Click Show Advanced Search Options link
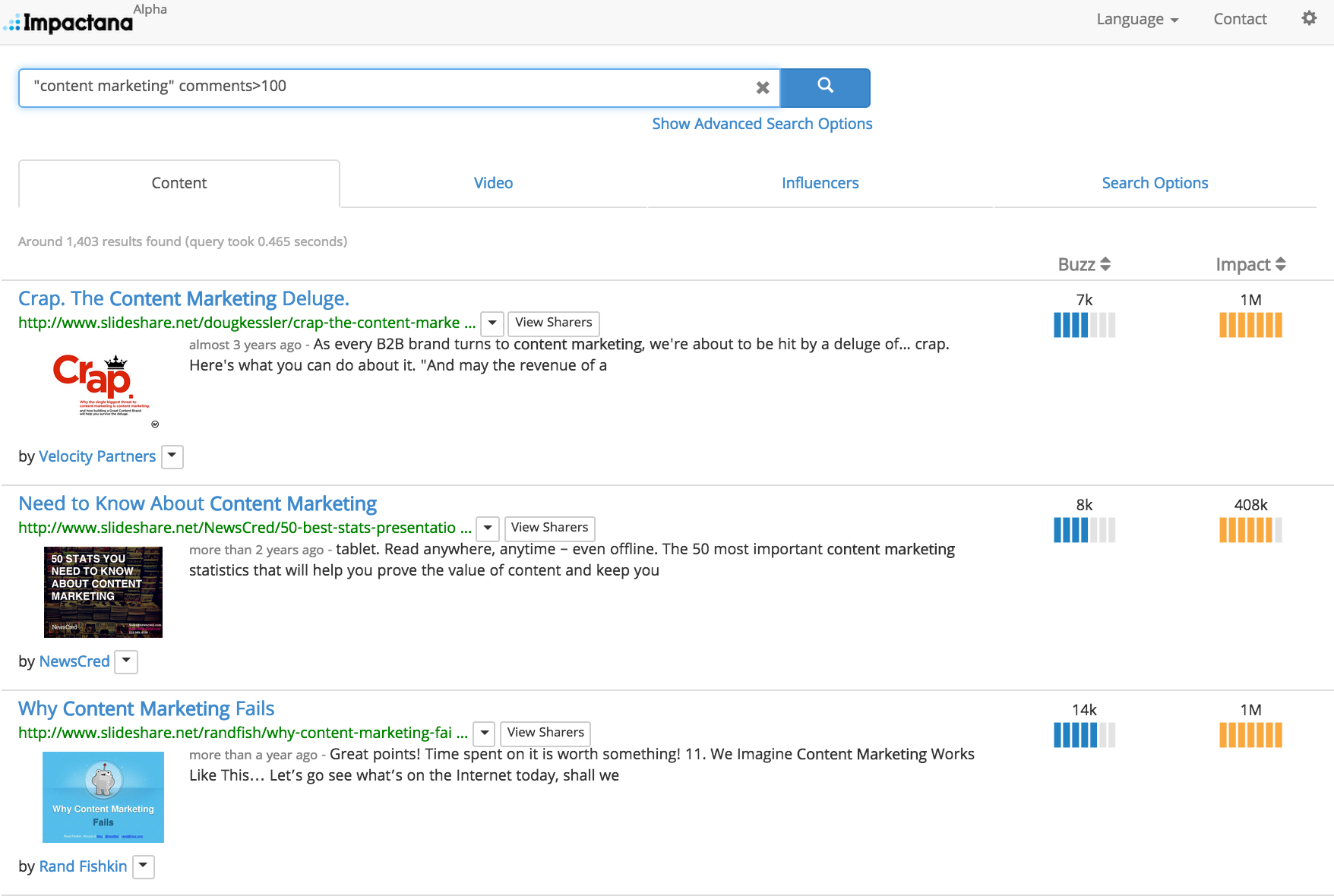The width and height of the screenshot is (1334, 896). [762, 124]
